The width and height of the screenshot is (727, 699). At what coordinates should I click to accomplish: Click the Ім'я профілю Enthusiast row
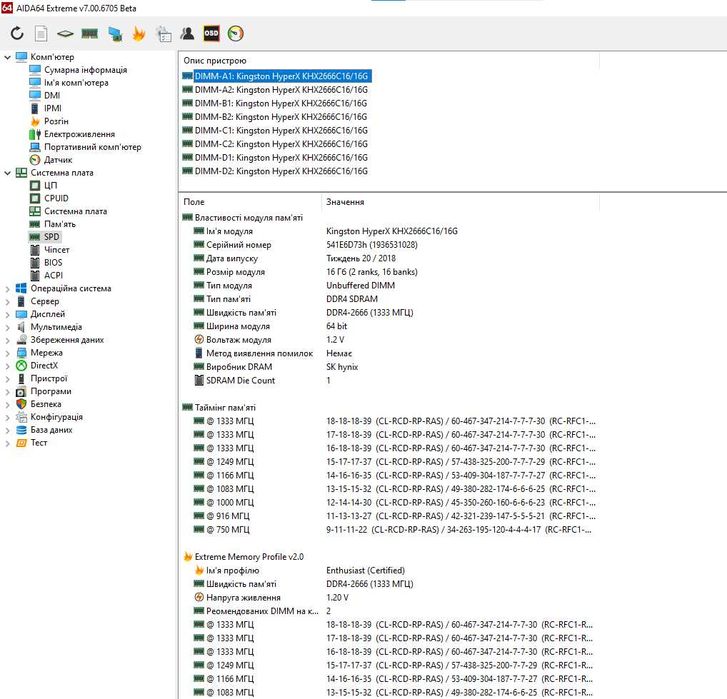389,570
